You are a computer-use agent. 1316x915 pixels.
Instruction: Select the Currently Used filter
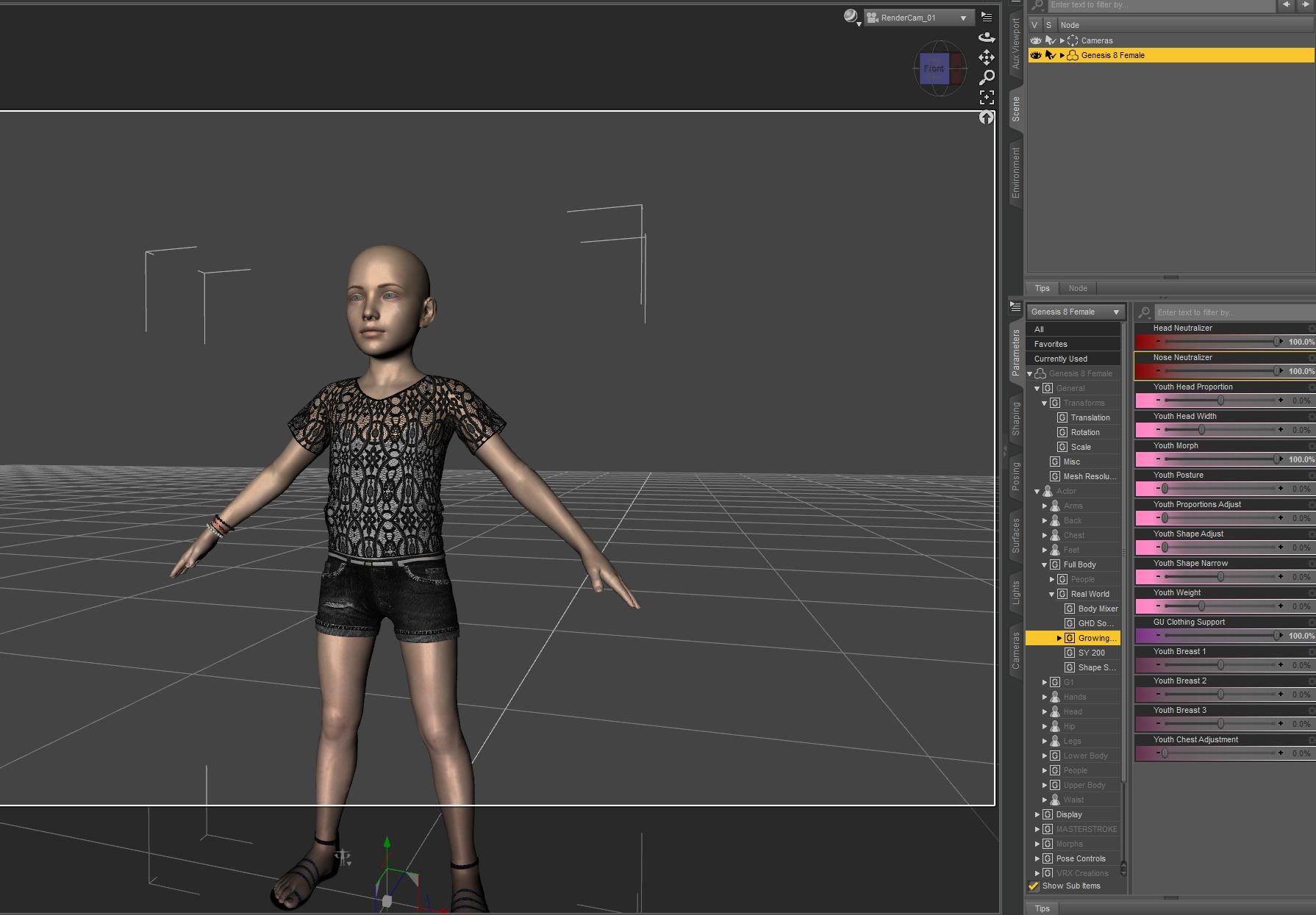pos(1060,359)
